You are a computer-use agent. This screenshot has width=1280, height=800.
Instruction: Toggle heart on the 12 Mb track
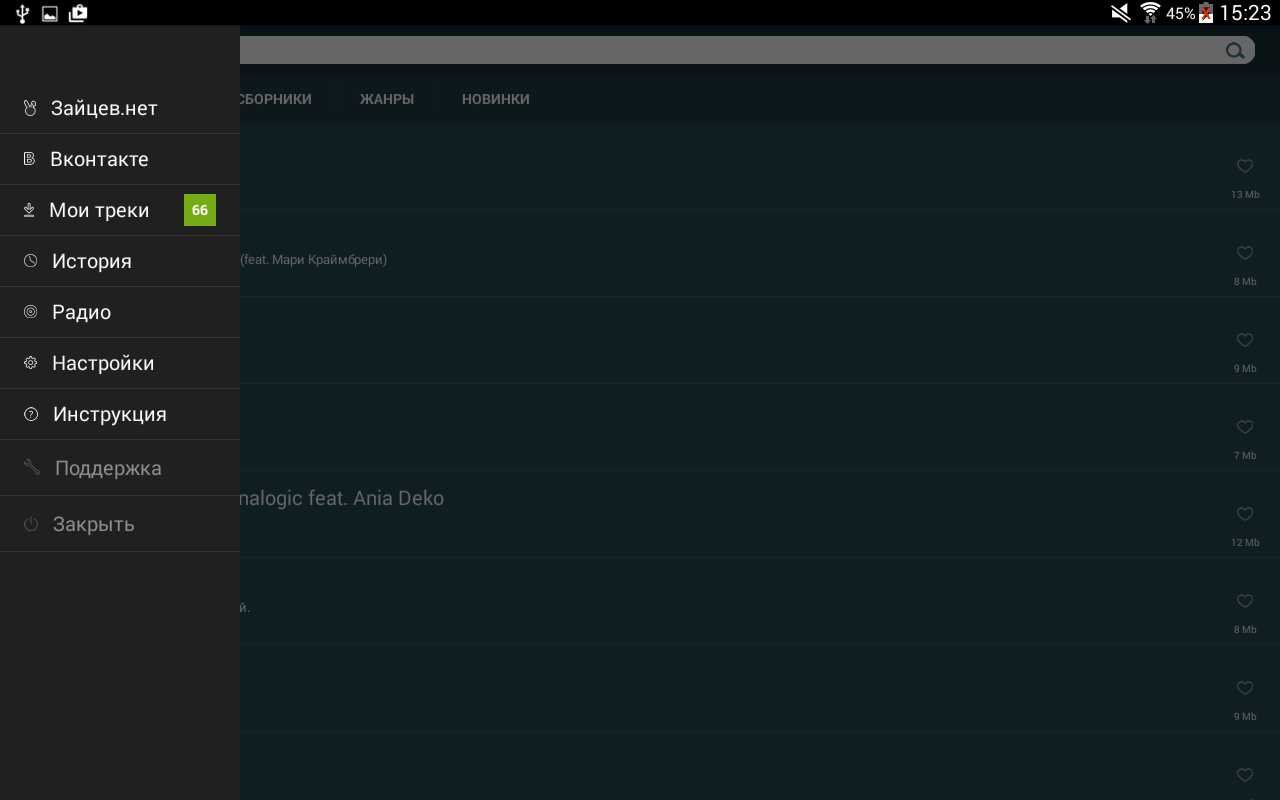[x=1245, y=514]
